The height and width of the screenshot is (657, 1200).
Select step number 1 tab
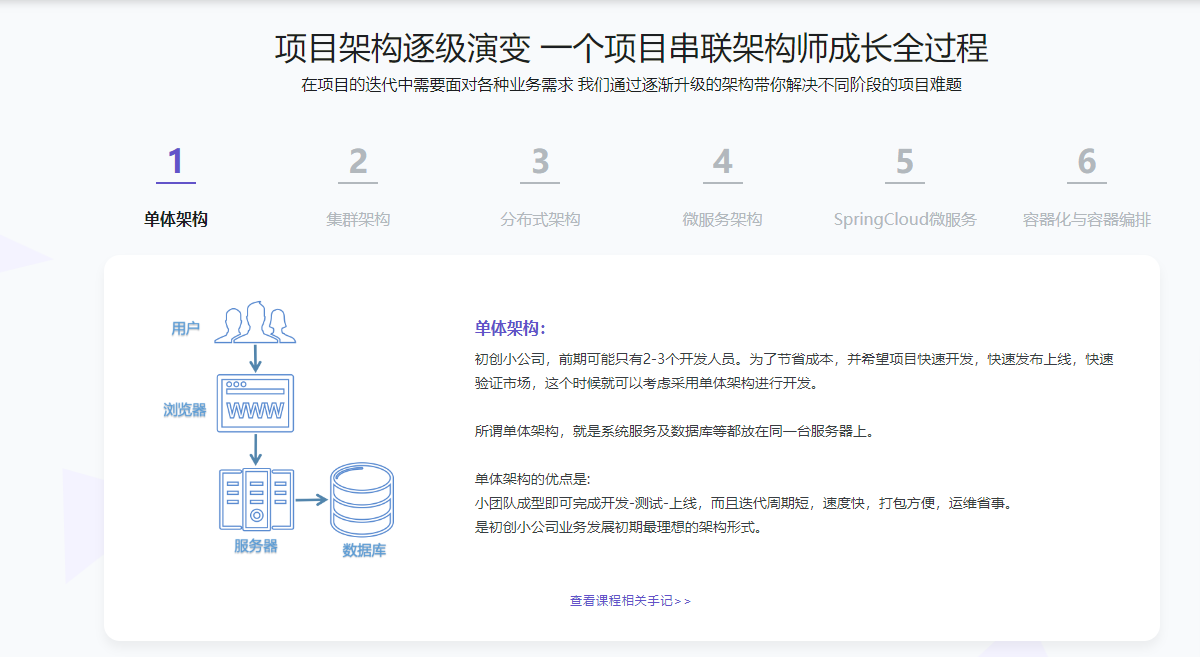(x=176, y=162)
